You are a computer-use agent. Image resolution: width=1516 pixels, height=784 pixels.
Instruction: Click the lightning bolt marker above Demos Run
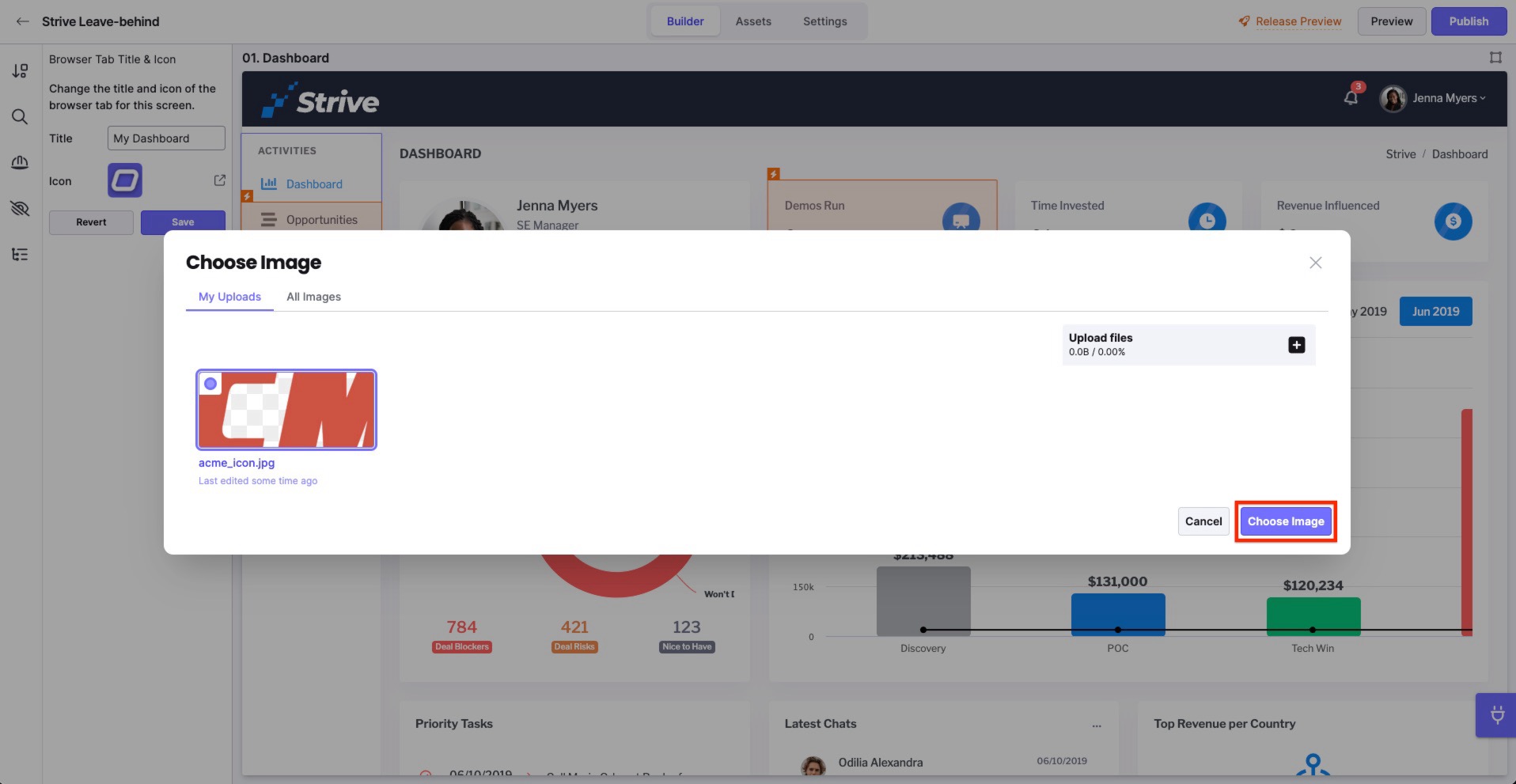pos(774,173)
